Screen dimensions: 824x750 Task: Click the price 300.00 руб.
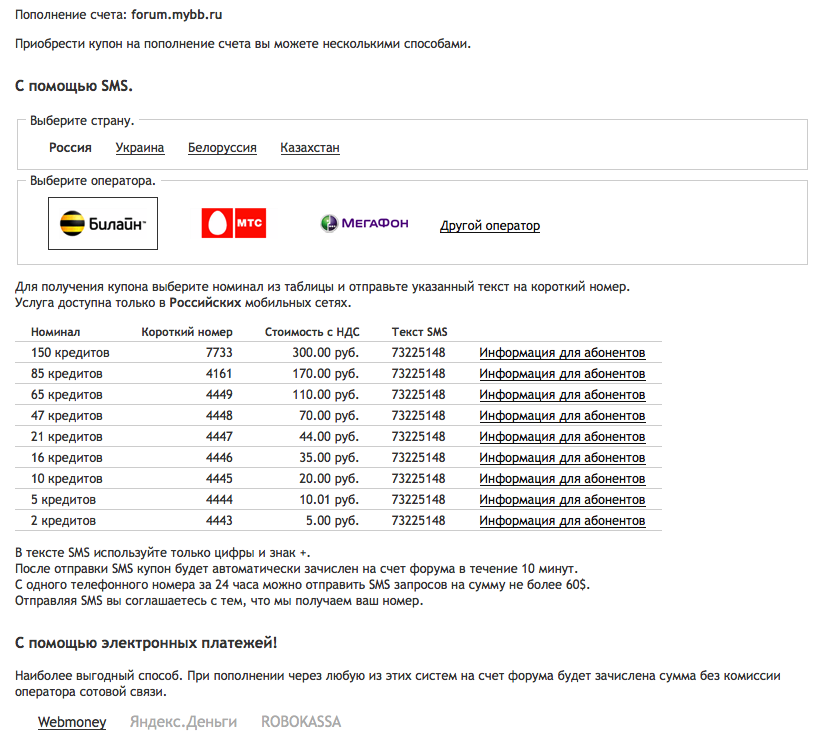pyautogui.click(x=326, y=353)
